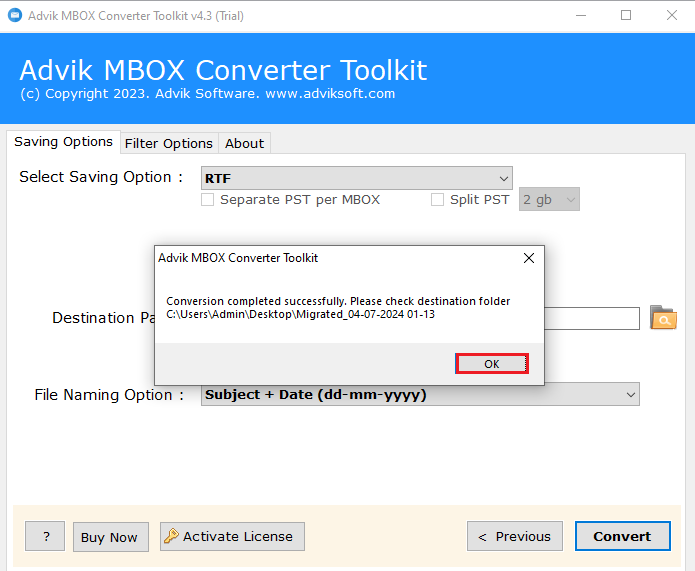
Task: Close the main Advik Toolkit window
Action: [x=672, y=16]
